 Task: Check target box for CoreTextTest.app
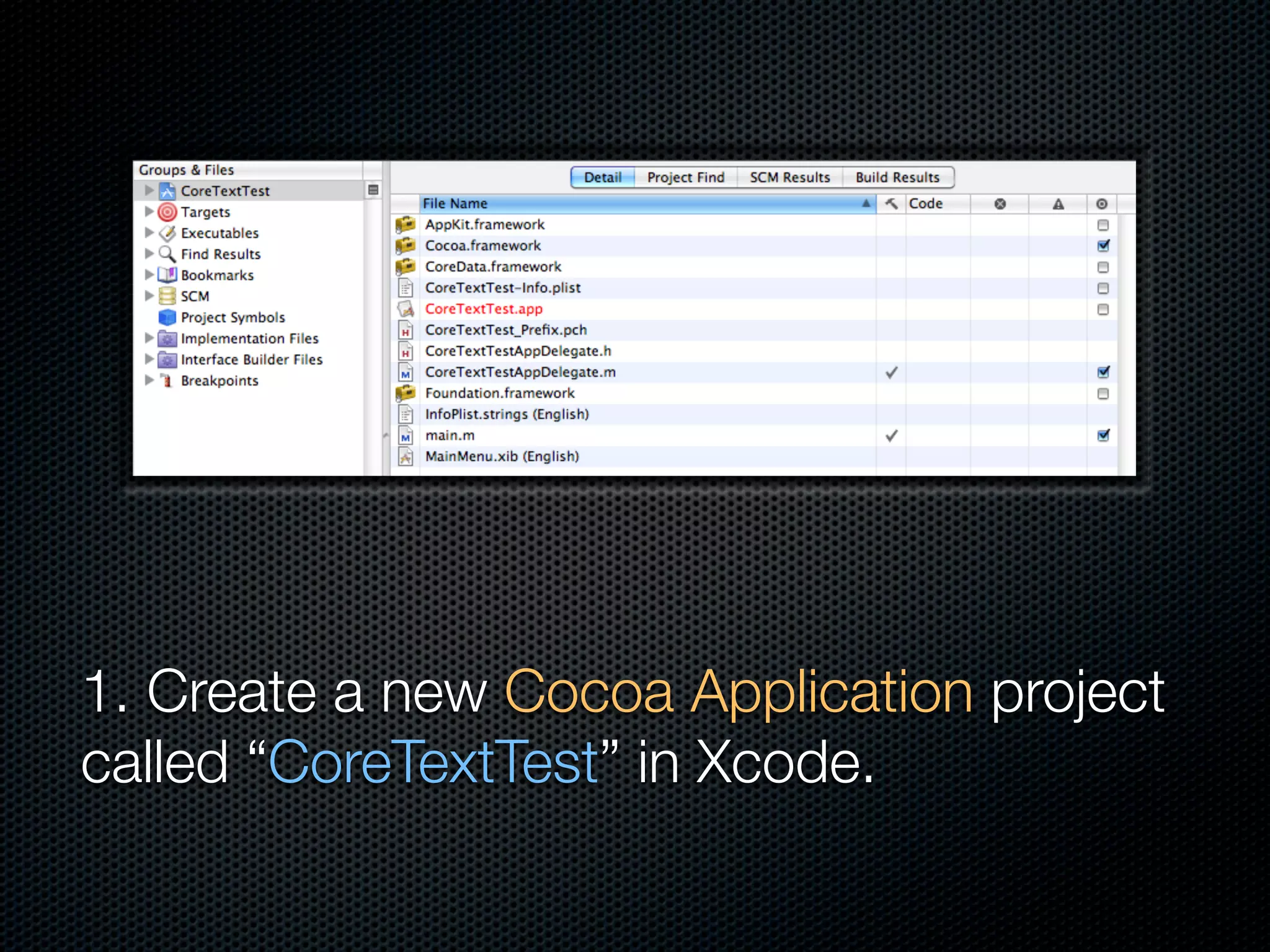1103,309
